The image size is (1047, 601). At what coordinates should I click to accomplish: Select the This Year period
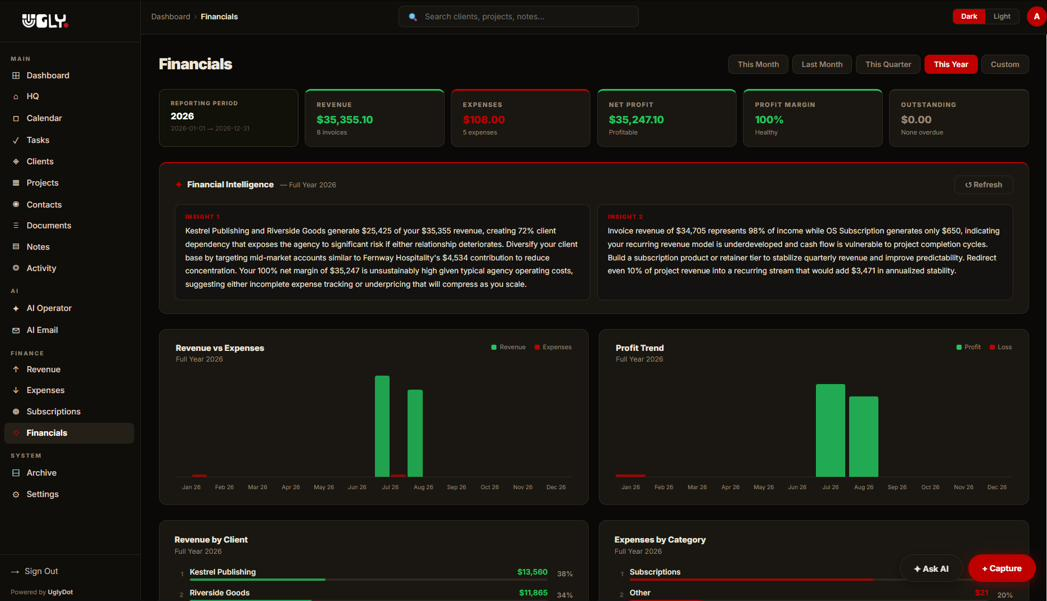951,64
